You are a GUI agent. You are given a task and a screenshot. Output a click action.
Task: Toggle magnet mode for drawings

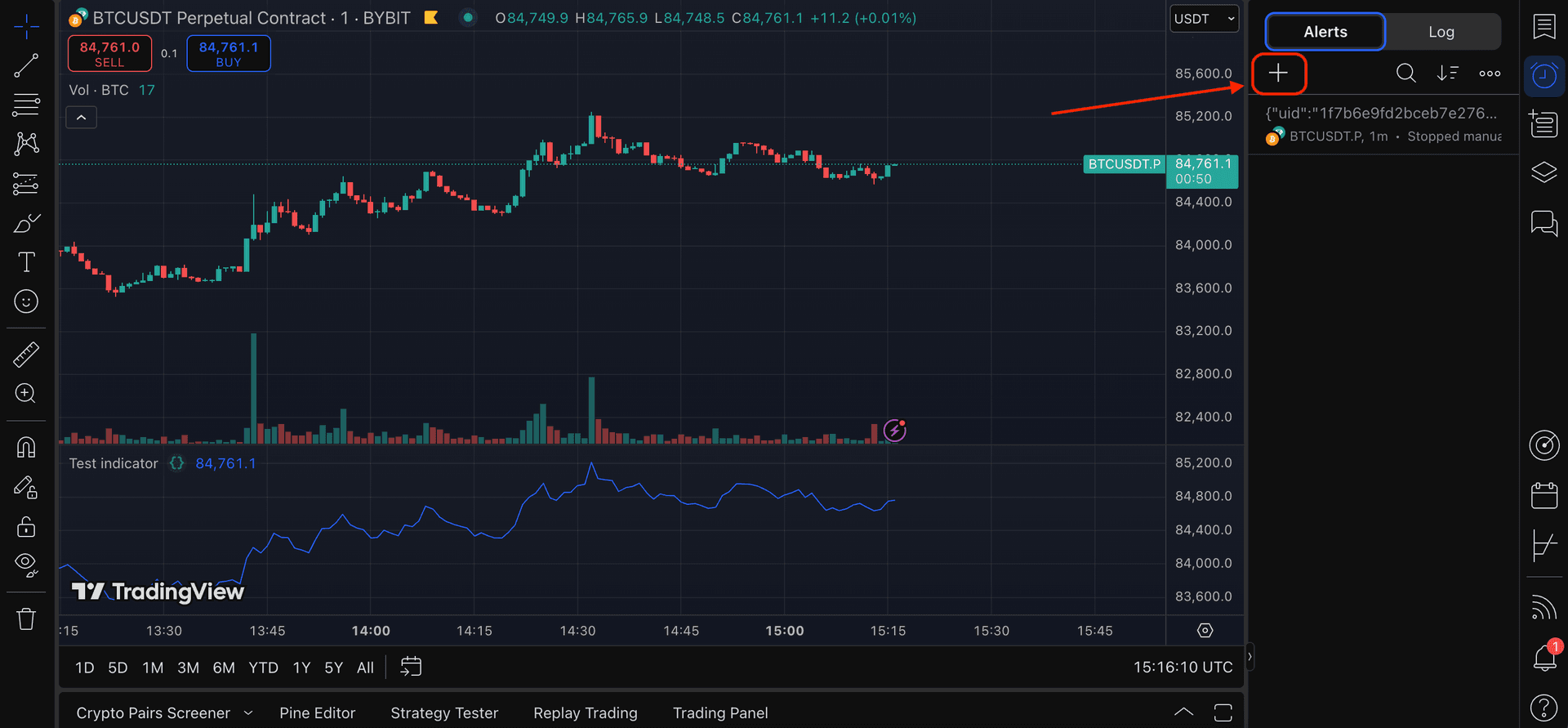[x=26, y=448]
